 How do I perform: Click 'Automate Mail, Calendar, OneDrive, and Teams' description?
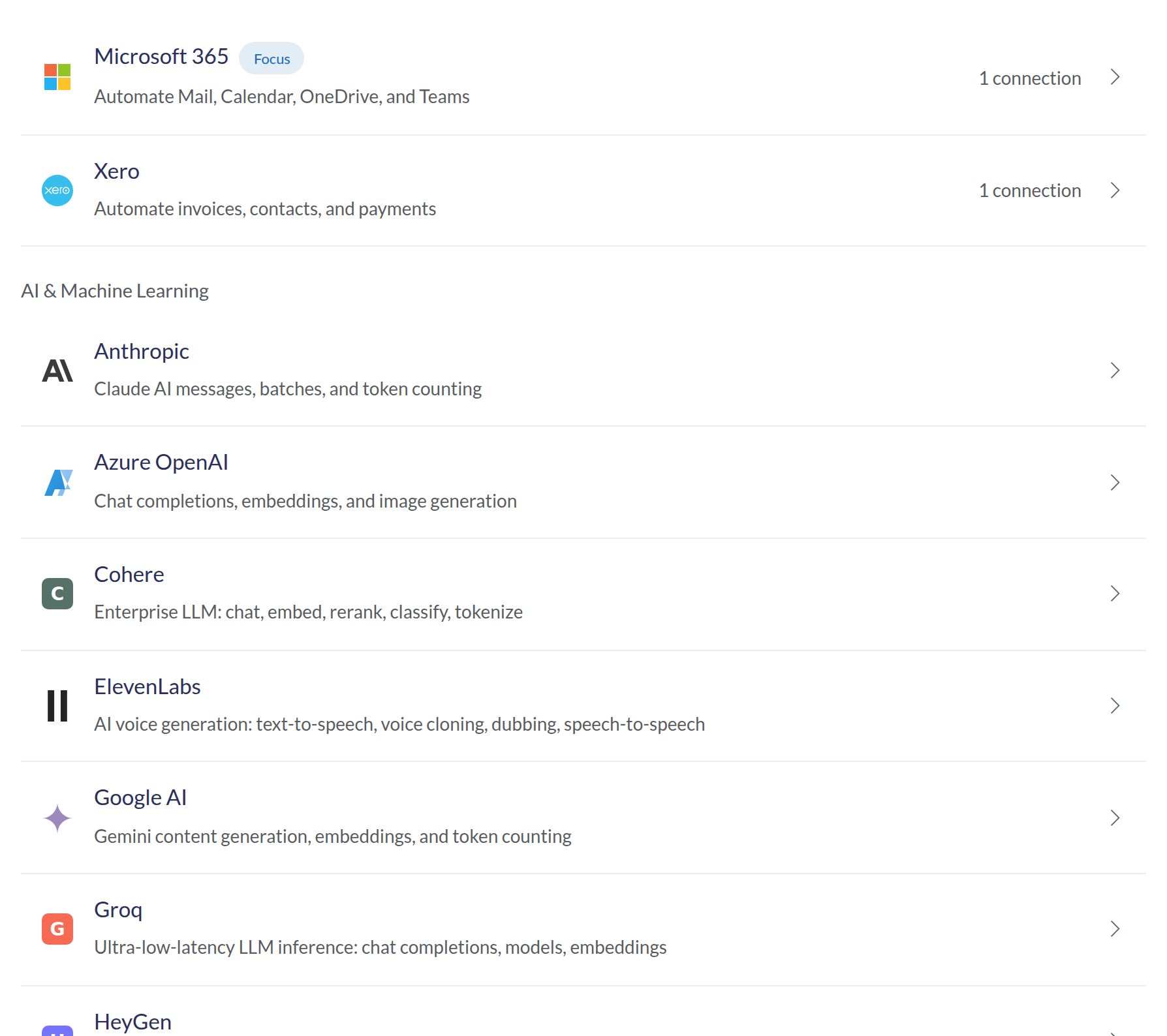point(282,97)
